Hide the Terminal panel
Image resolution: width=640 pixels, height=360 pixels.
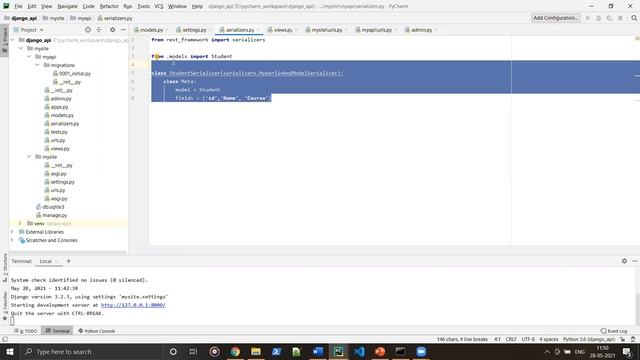tap(635, 261)
